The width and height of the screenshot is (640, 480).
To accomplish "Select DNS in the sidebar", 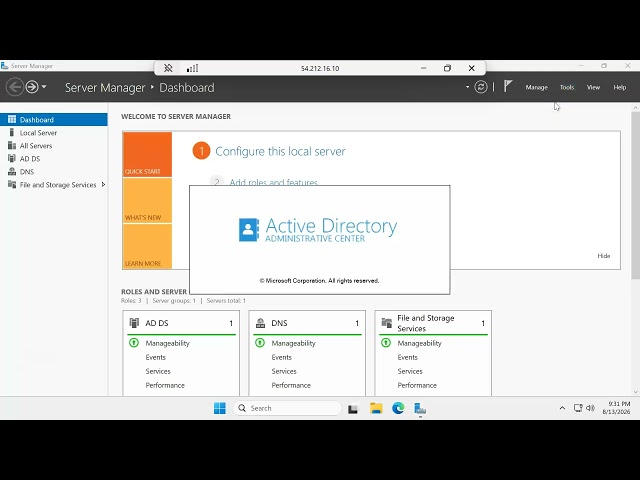I will [x=53, y=172].
